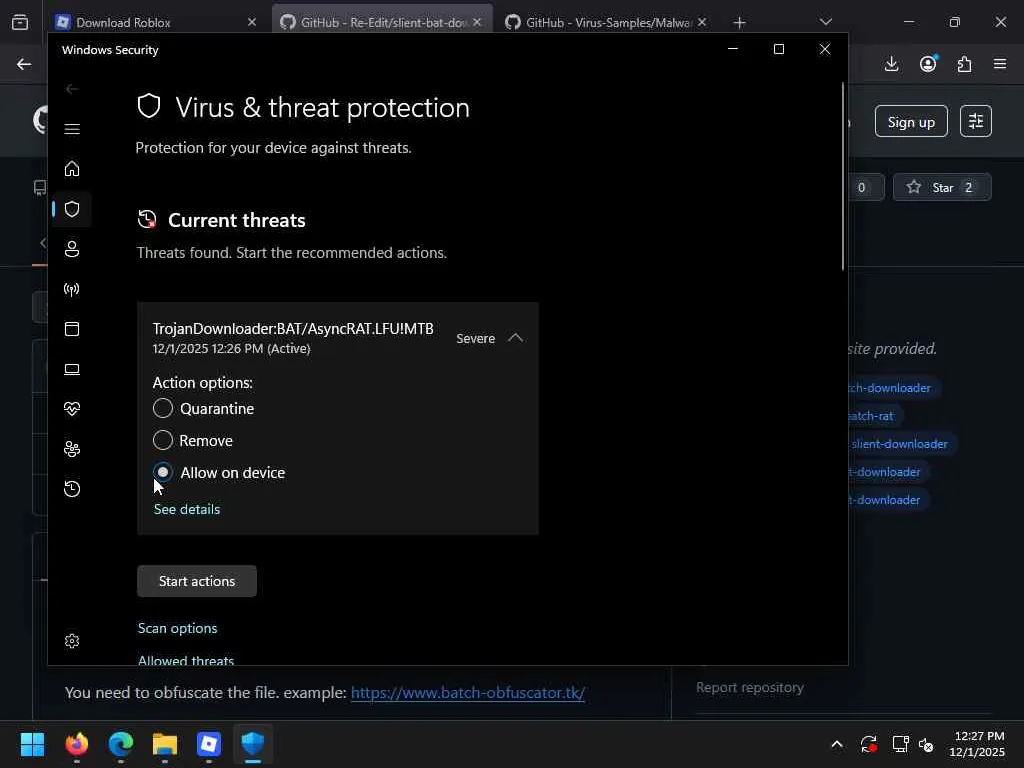Viewport: 1024px width, 768px height.
Task: Open Windows Security from the taskbar
Action: tap(253, 744)
